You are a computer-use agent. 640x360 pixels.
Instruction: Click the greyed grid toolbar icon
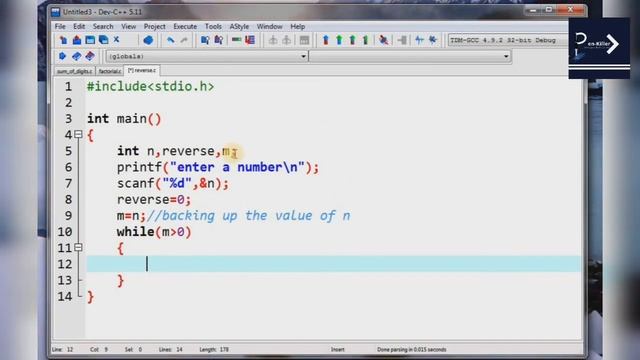304,40
